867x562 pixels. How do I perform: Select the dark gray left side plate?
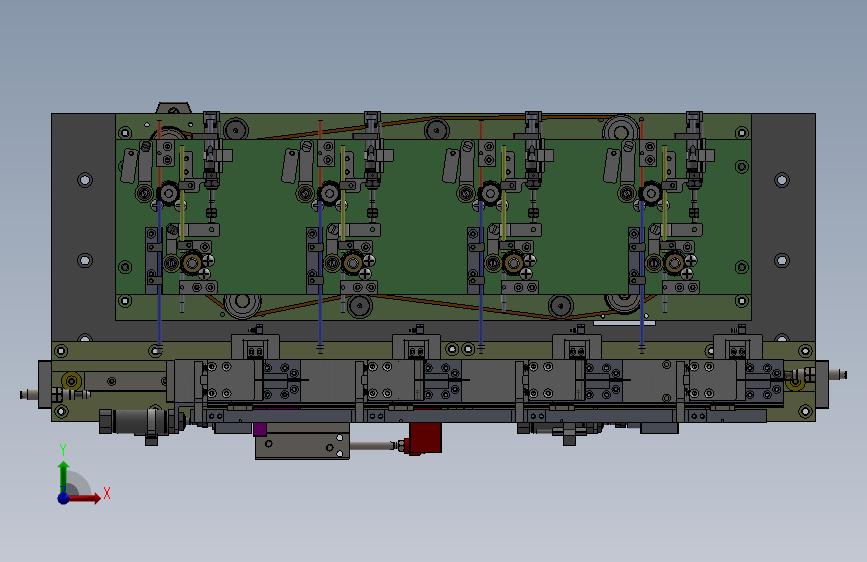[x=83, y=227]
